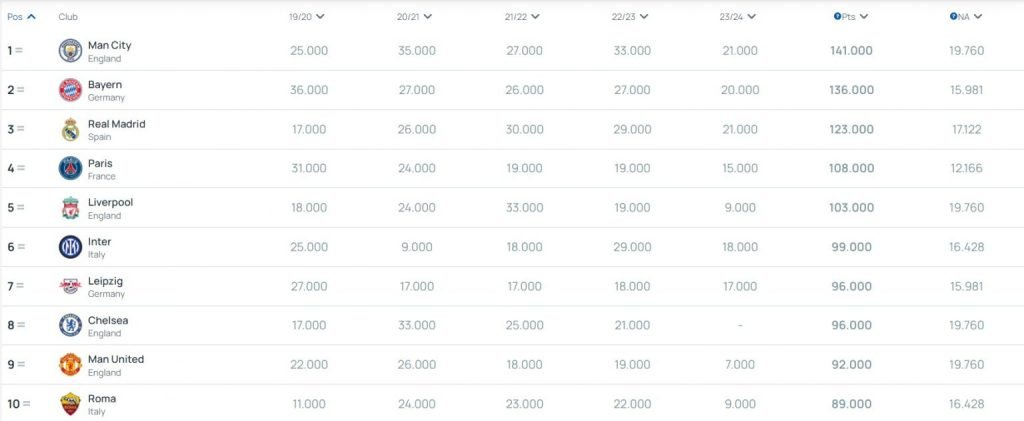Click the Leipzig club crest
The height and width of the screenshot is (421, 1024).
point(71,286)
